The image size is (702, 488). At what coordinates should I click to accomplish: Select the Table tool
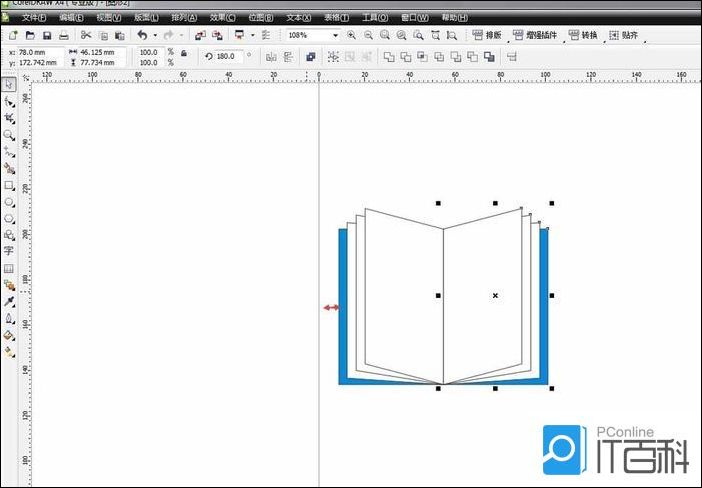click(x=9, y=269)
